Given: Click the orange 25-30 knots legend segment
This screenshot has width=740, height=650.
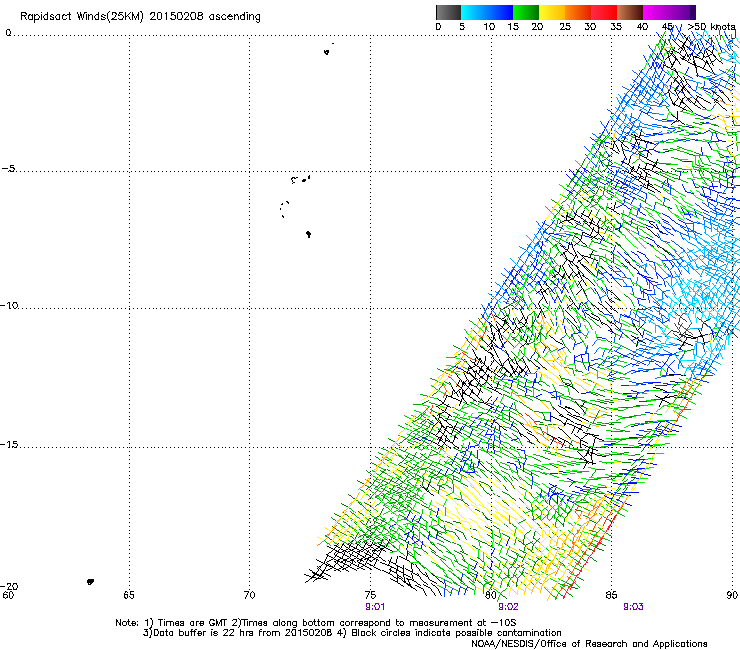Looking at the screenshot, I should click(578, 12).
